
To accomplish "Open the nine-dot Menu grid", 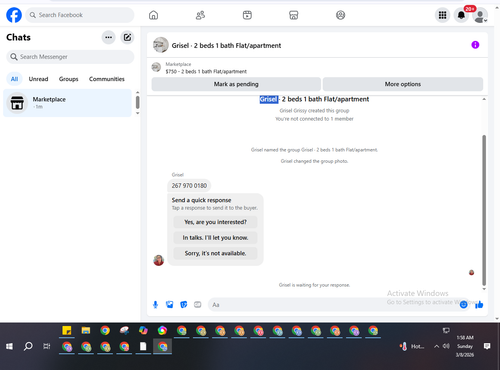I will pyautogui.click(x=442, y=15).
